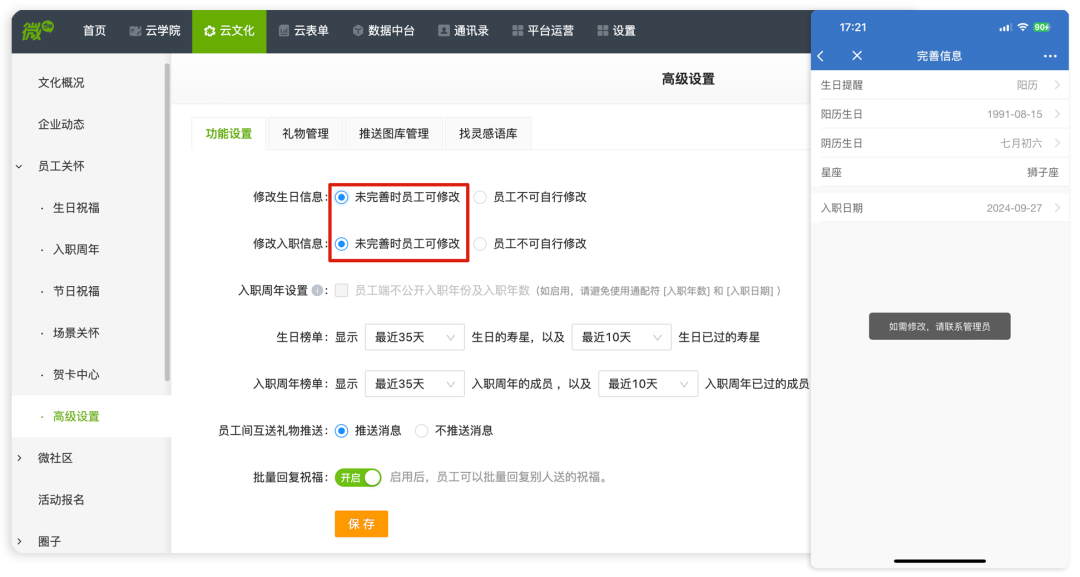Image resolution: width=1080 pixels, height=577 pixels.
Task: Tap the X close icon in phone header
Action: pyautogui.click(x=857, y=56)
